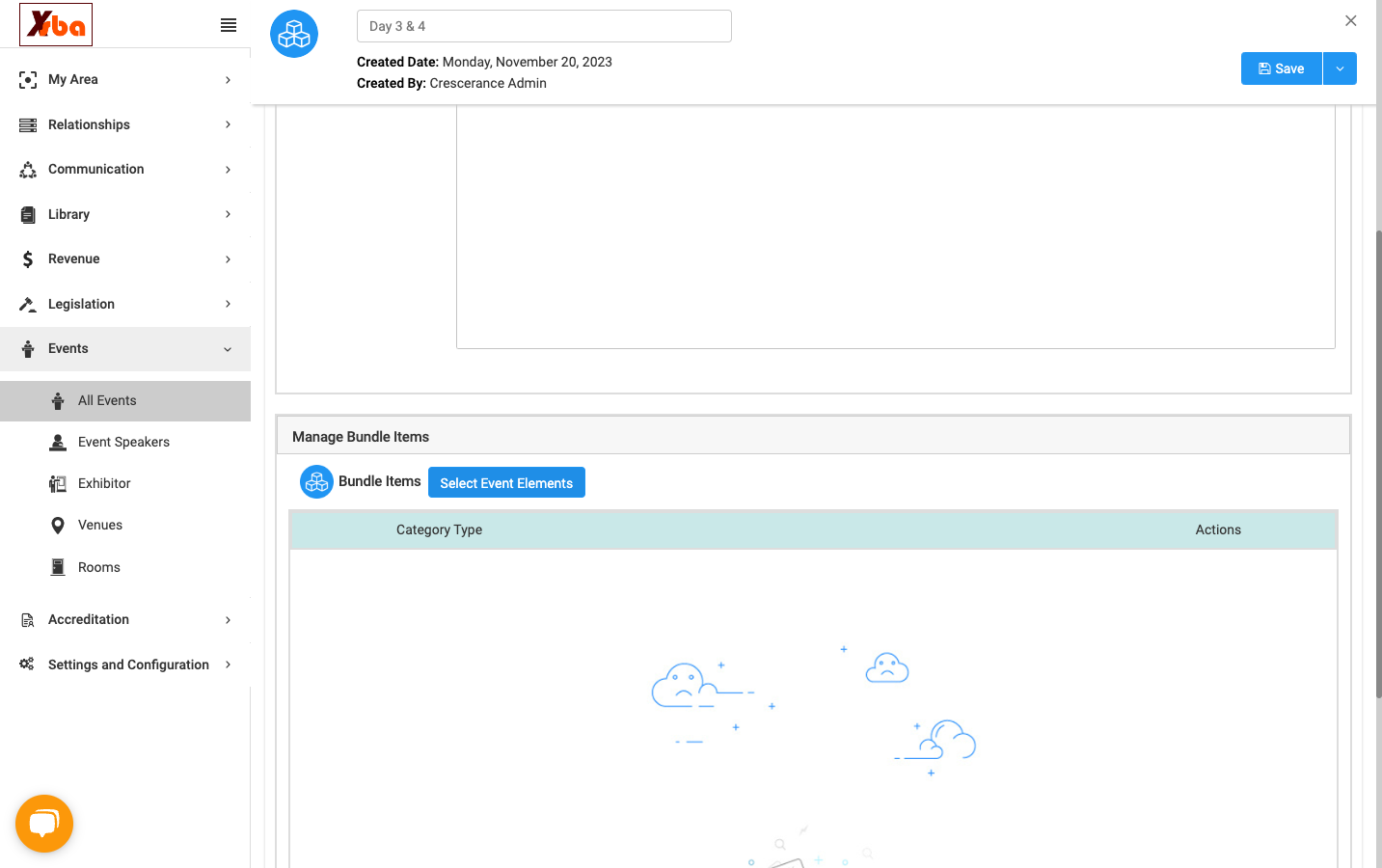Image resolution: width=1382 pixels, height=868 pixels.
Task: Close the bundle editor panel
Action: coord(1350,20)
